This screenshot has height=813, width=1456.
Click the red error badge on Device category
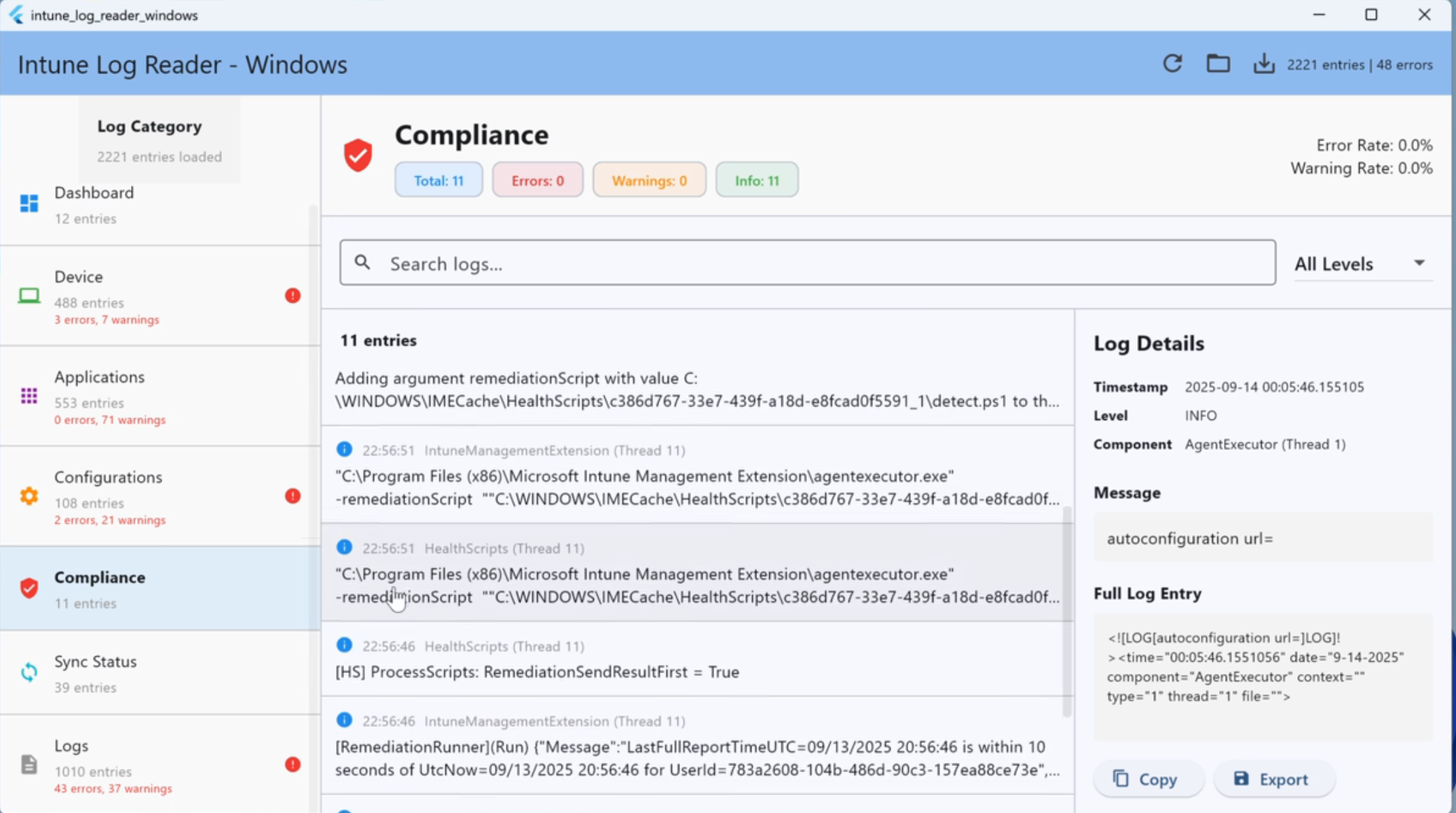pos(292,295)
